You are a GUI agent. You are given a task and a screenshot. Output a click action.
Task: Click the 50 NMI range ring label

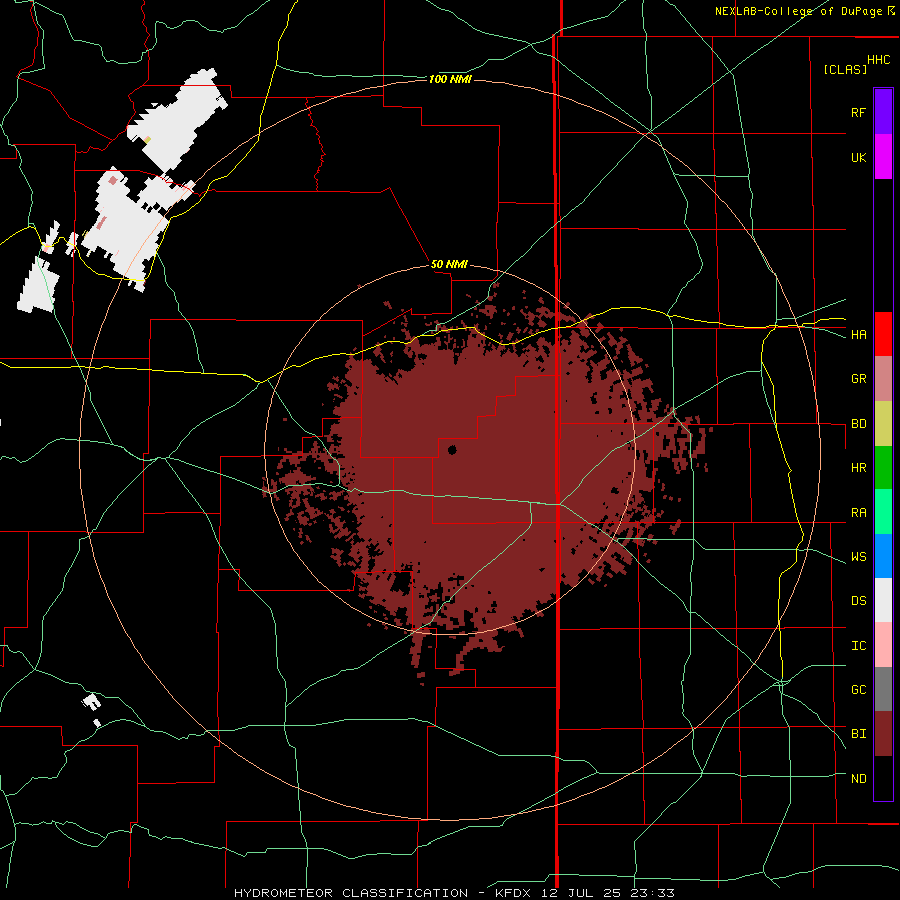(x=449, y=265)
